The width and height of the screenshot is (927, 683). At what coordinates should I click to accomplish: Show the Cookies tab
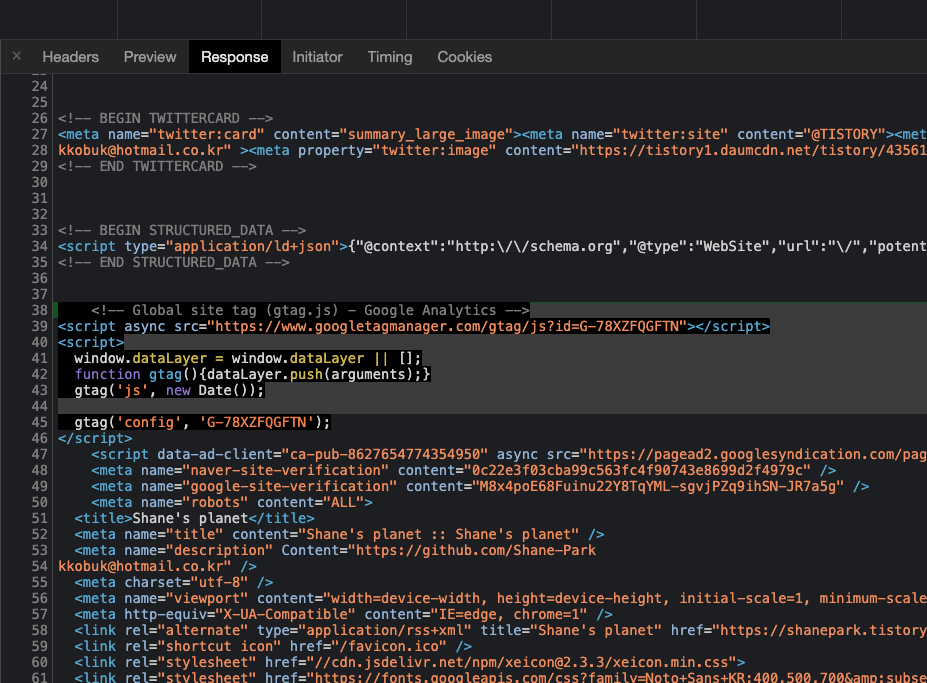pyautogui.click(x=465, y=57)
